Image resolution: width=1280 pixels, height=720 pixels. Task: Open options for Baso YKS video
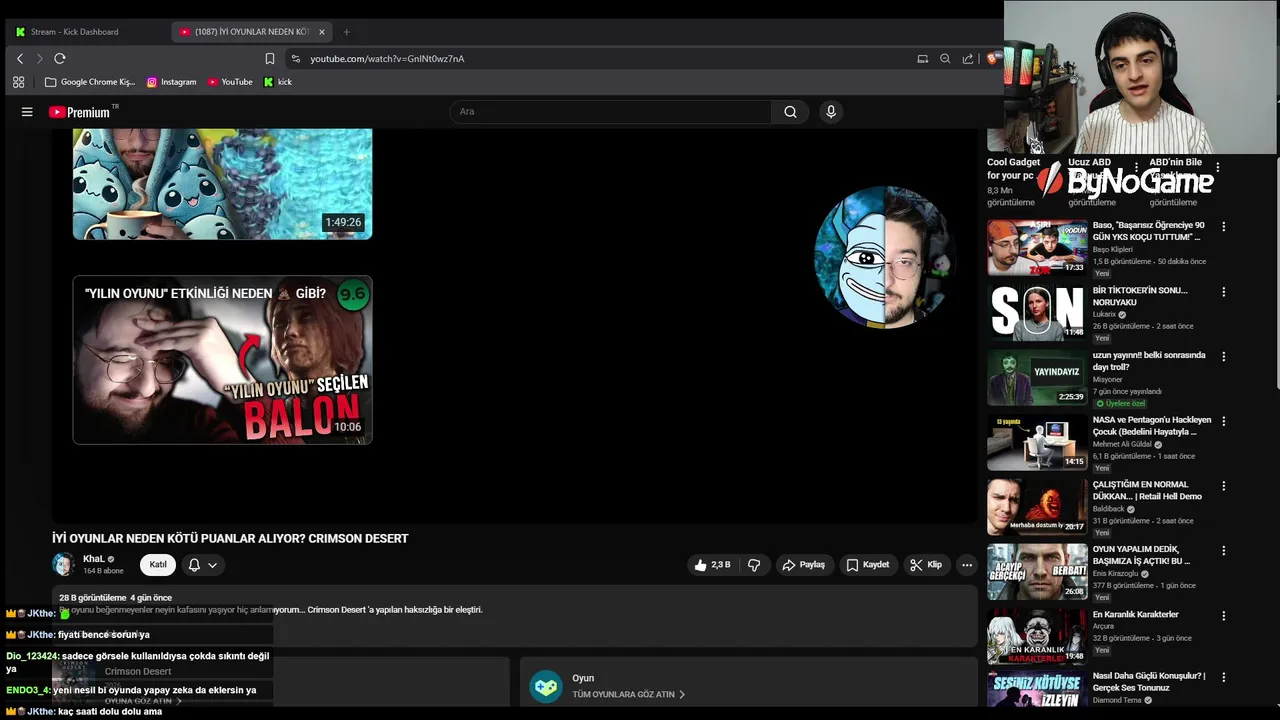pos(1223,227)
